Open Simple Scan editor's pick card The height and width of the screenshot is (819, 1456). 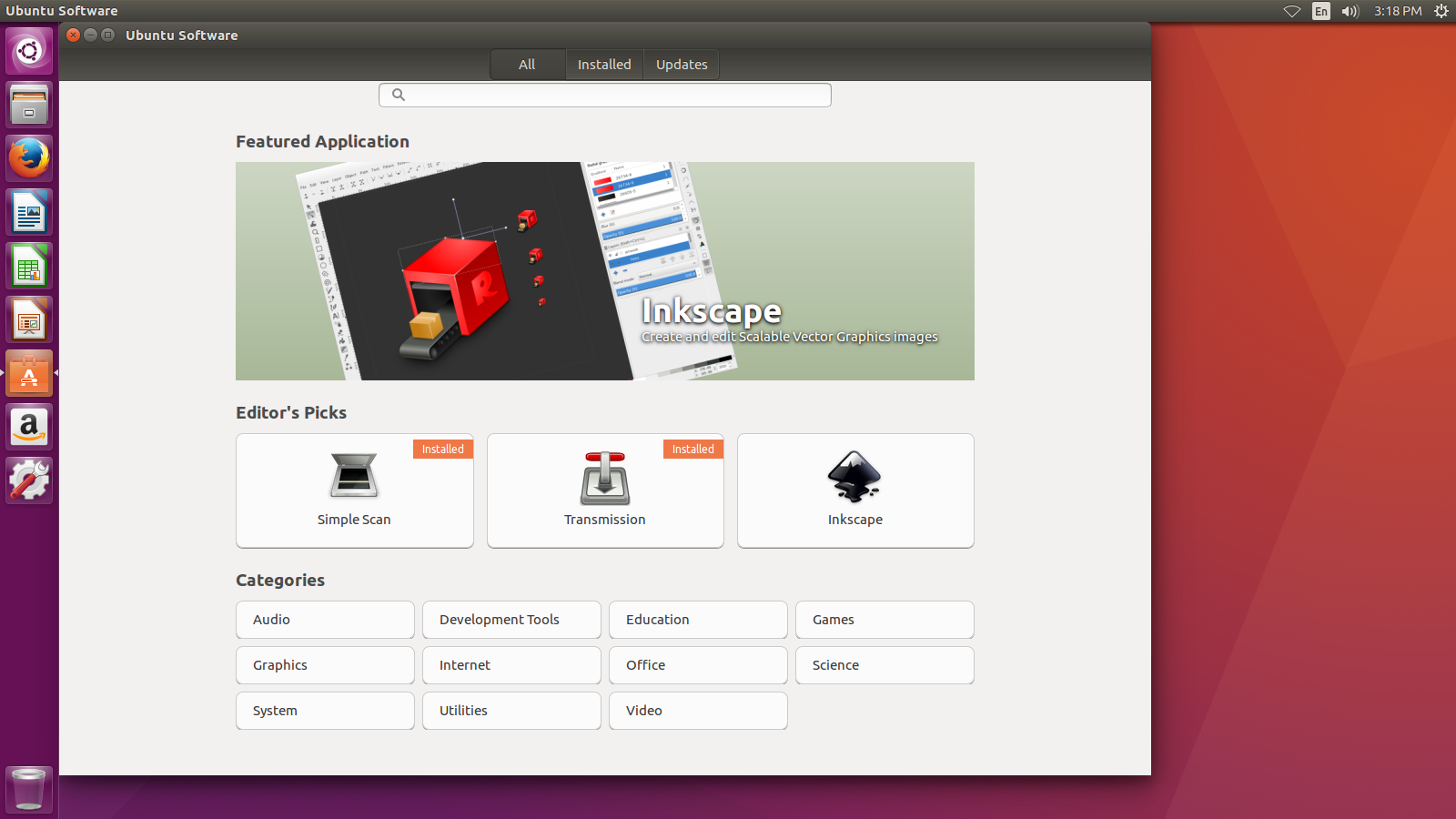click(355, 490)
